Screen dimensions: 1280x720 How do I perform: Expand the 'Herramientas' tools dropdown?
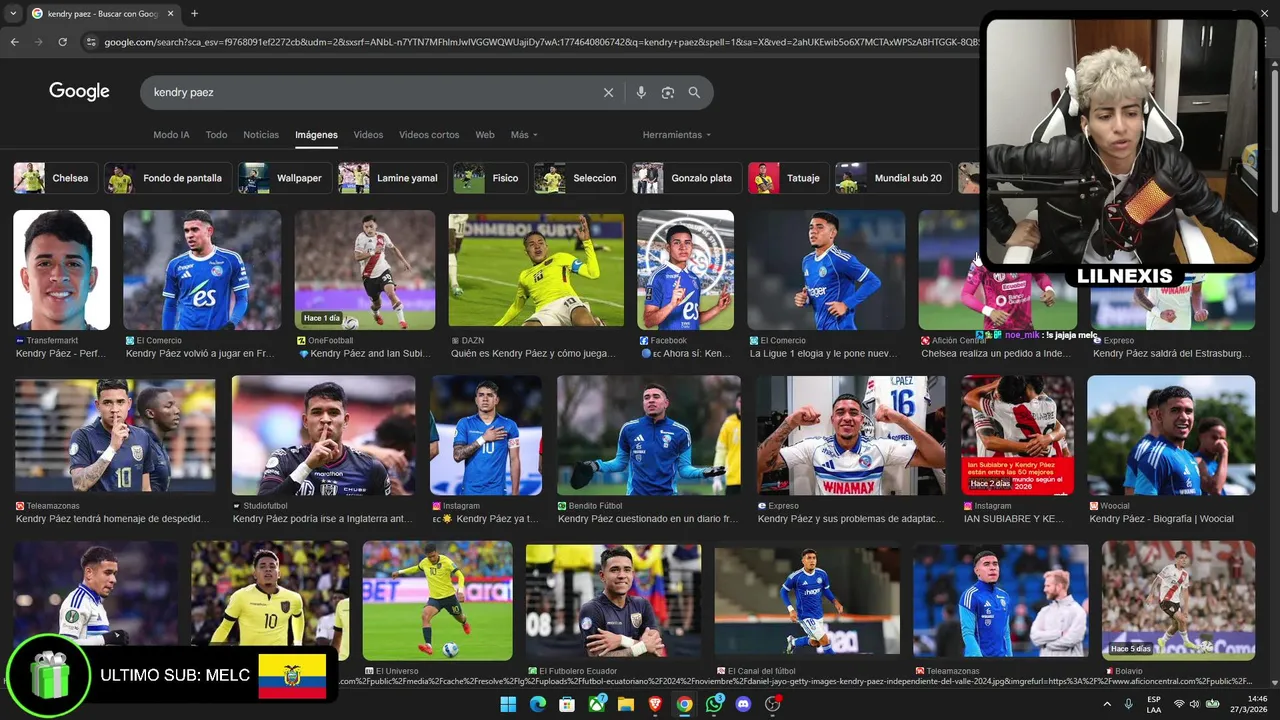(677, 135)
